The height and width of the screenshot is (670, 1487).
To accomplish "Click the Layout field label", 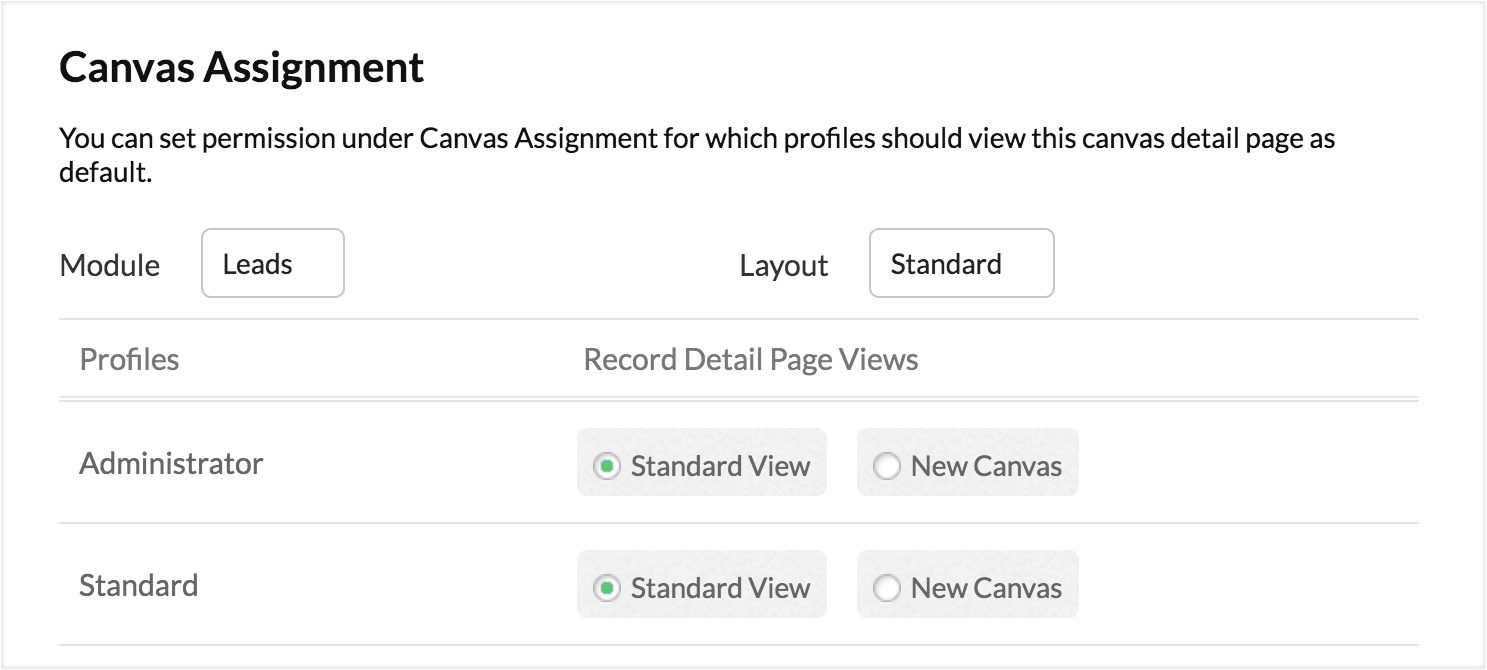I will point(784,266).
